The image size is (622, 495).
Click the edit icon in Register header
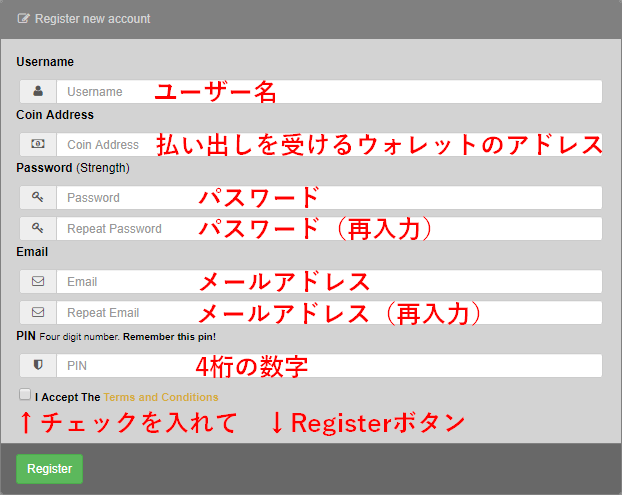[x=23, y=18]
